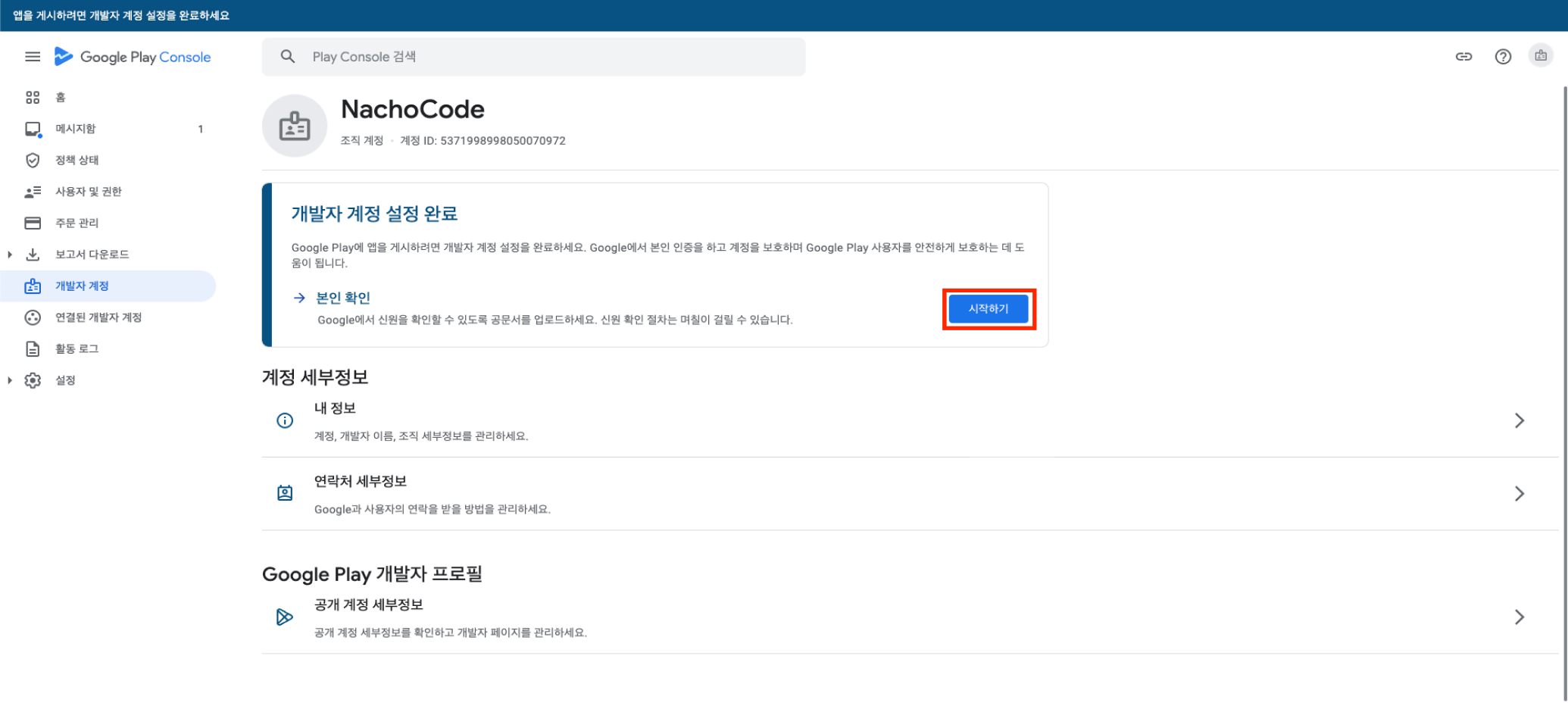Image resolution: width=1568 pixels, height=709 pixels.
Task: Open 연락처 세부정보 row chevron
Action: tap(1520, 494)
